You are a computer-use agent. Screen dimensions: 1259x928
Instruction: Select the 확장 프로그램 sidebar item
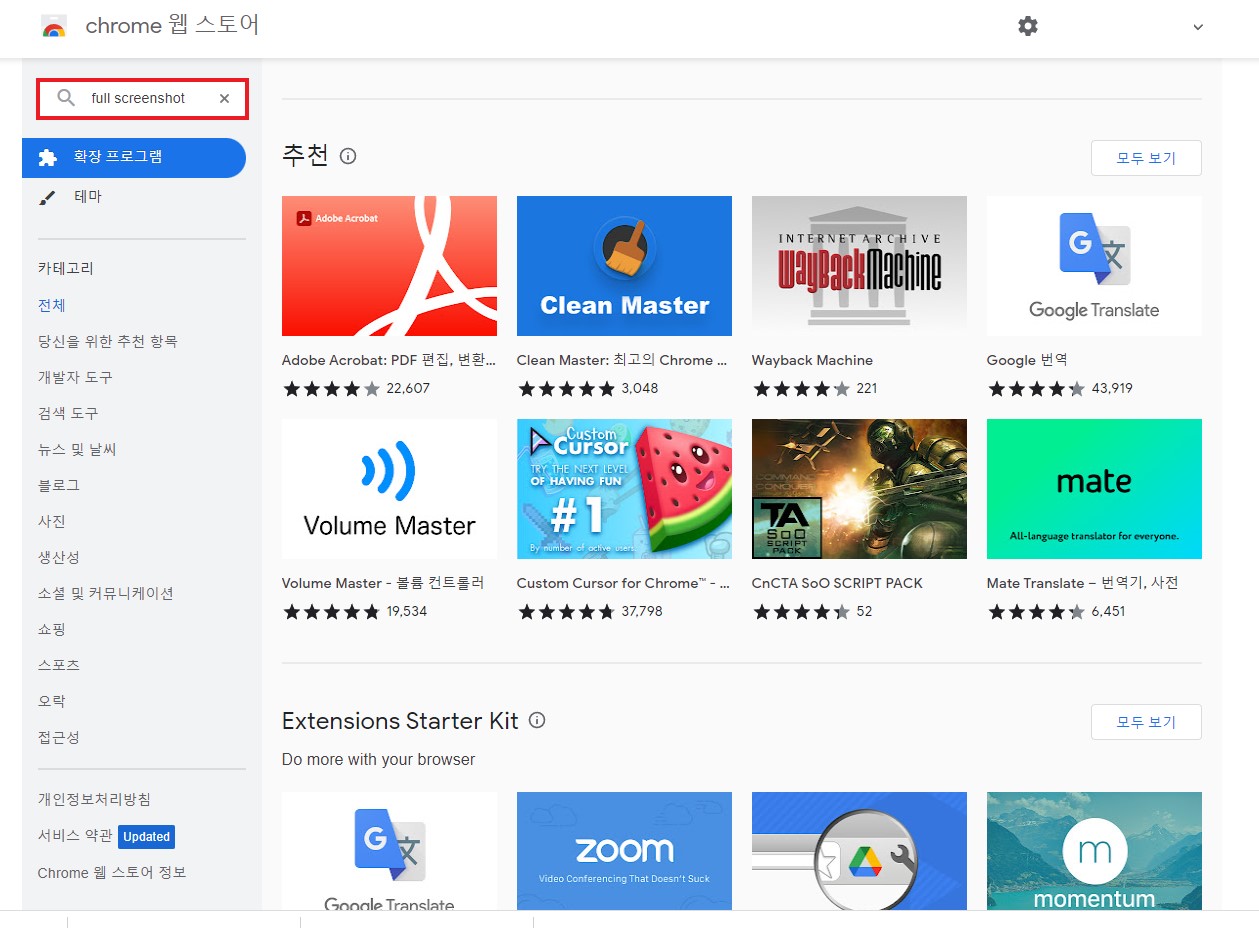[134, 158]
